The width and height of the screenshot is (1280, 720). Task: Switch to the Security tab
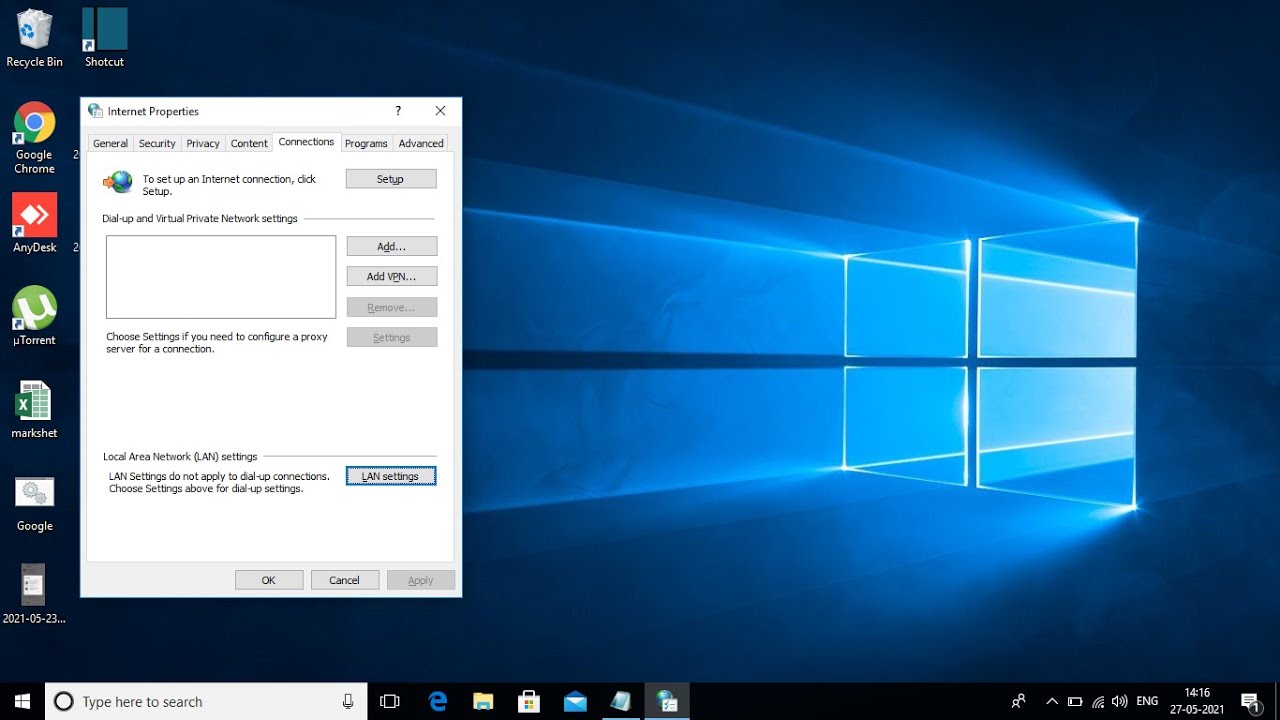pyautogui.click(x=157, y=143)
